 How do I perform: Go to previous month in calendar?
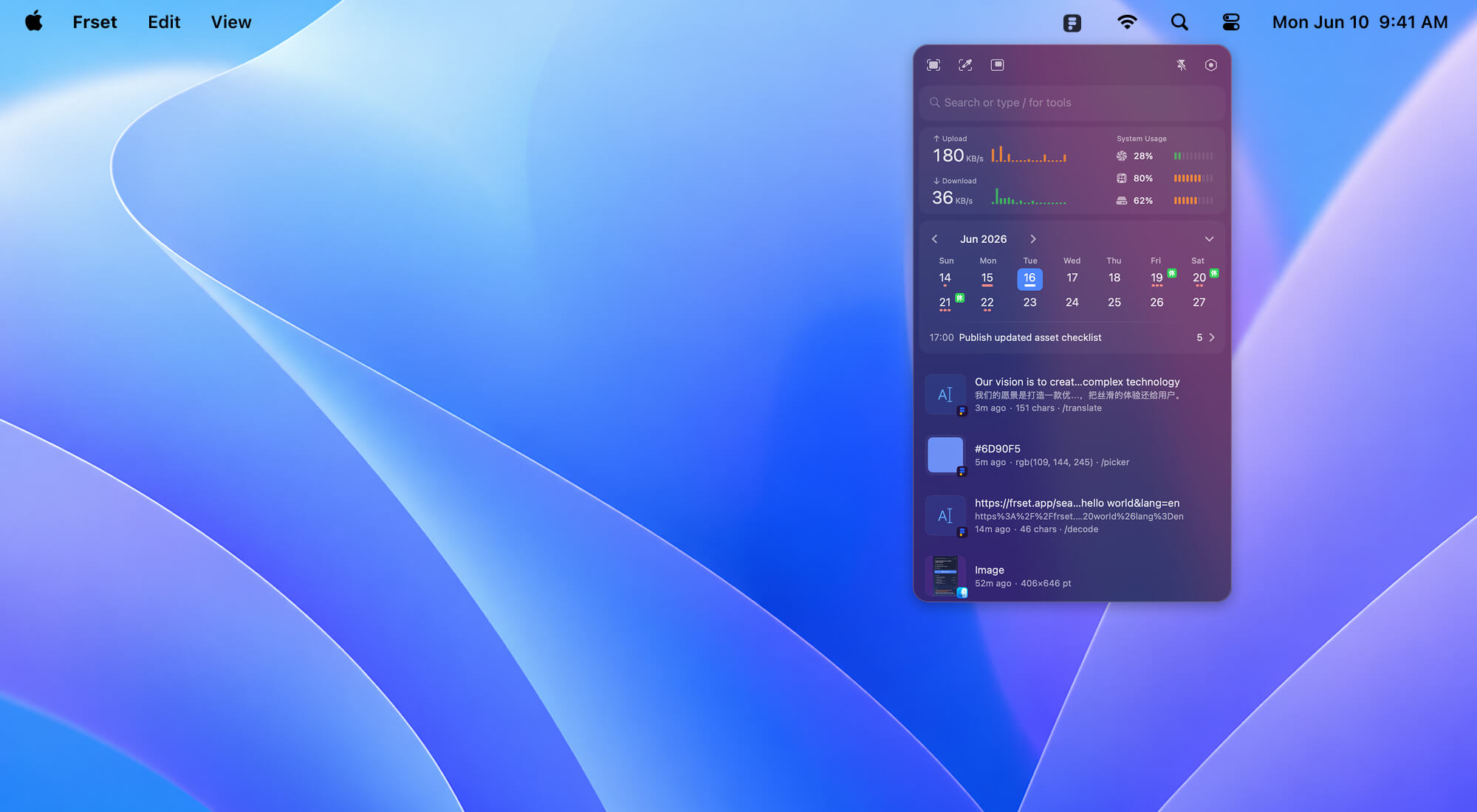click(935, 239)
